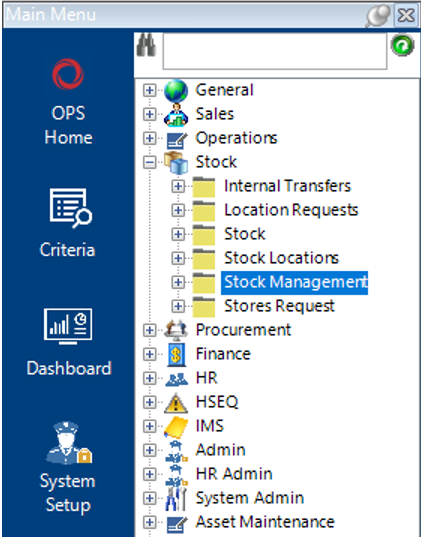The height and width of the screenshot is (537, 421).
Task: Expand the HSEQ tree node
Action: coord(149,402)
